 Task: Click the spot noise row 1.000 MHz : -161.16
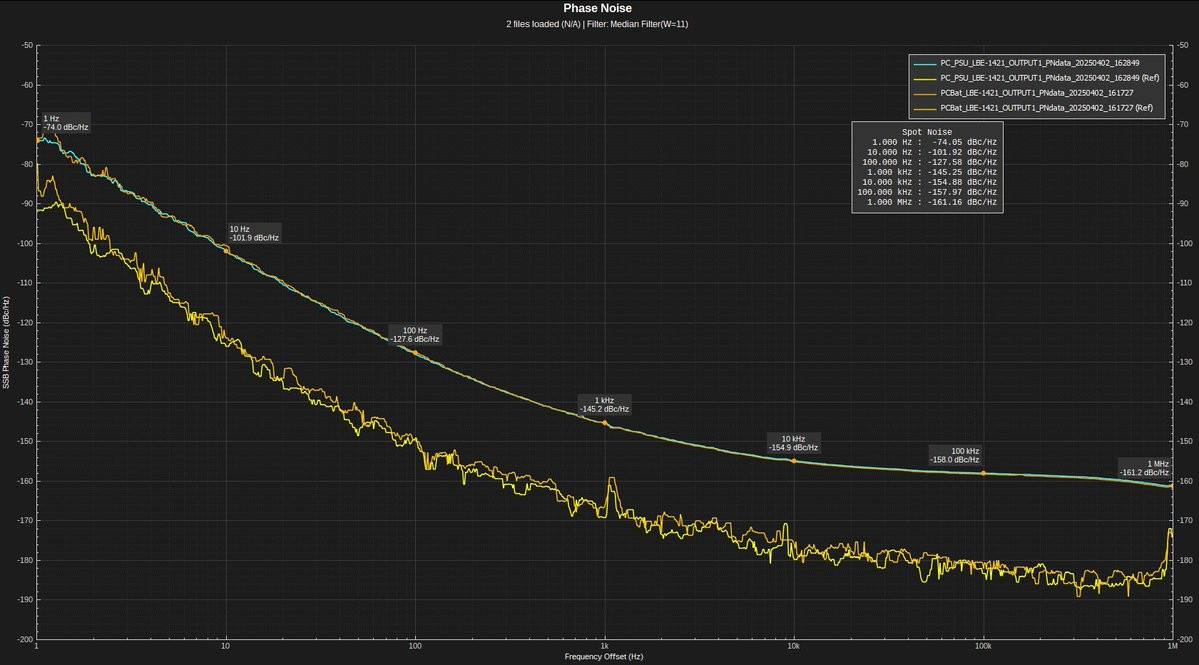pyautogui.click(x=931, y=202)
